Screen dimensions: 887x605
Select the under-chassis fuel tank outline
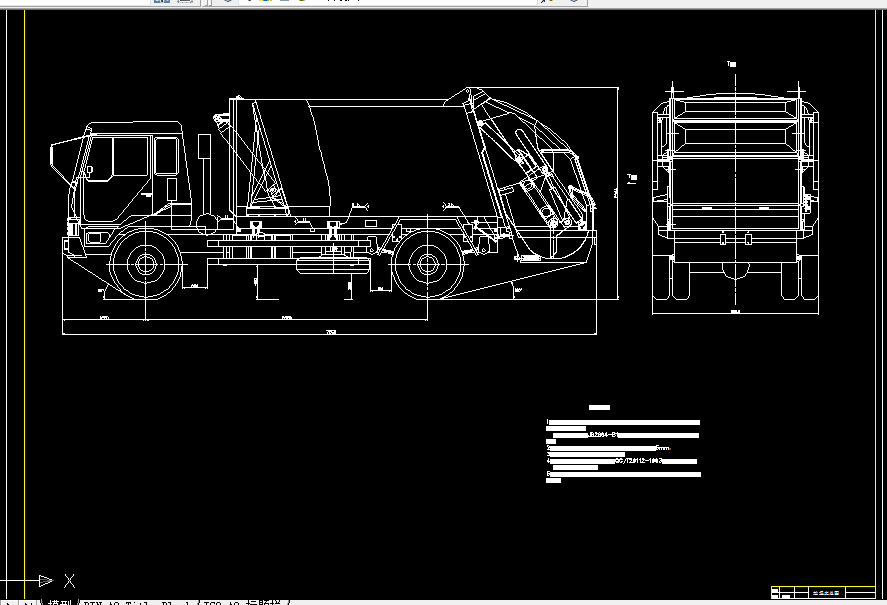click(x=333, y=265)
